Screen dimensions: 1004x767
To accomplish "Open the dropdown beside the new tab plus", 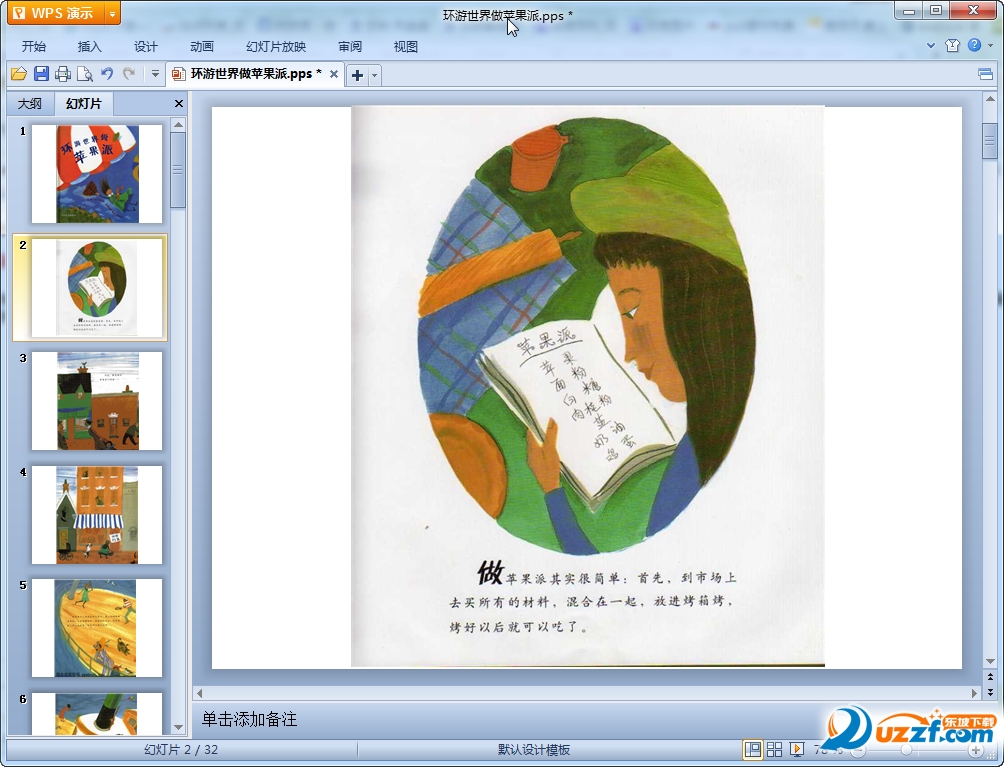I will tap(375, 76).
